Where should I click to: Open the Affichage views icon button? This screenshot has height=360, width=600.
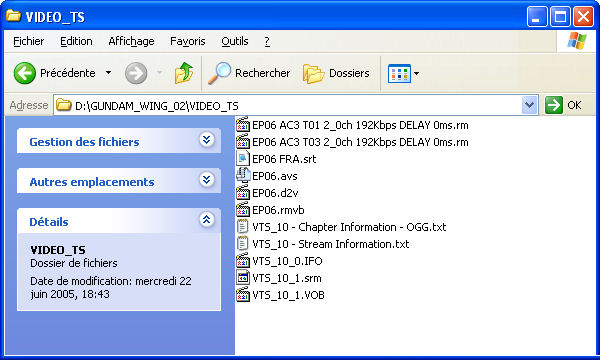(399, 73)
